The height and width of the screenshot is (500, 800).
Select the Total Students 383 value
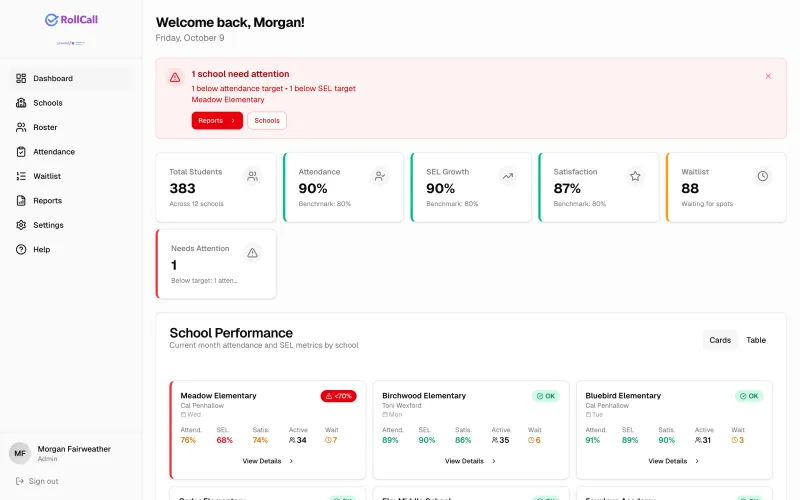pyautogui.click(x=183, y=188)
